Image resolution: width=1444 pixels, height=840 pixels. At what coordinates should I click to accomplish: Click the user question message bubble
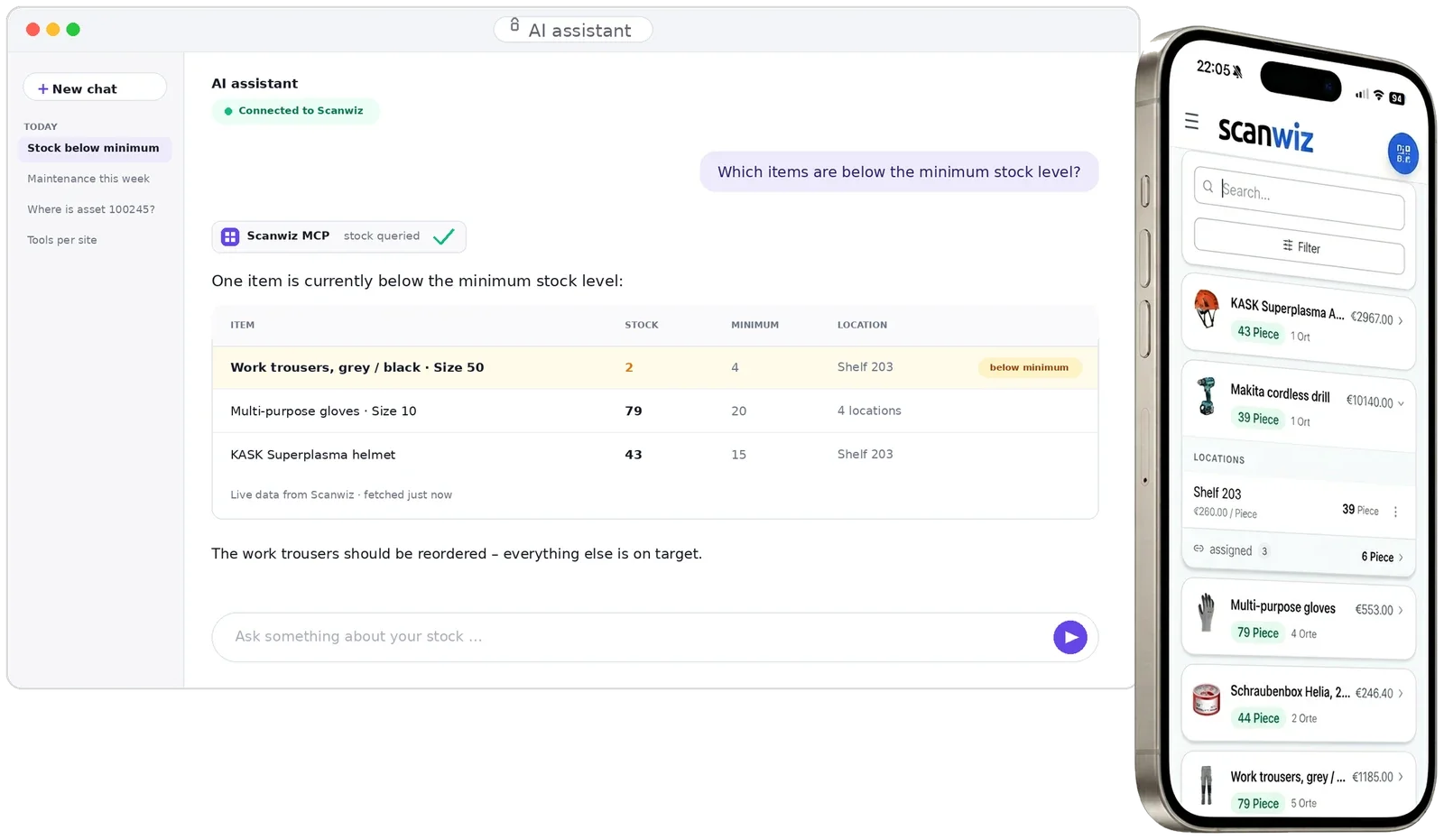tap(899, 171)
